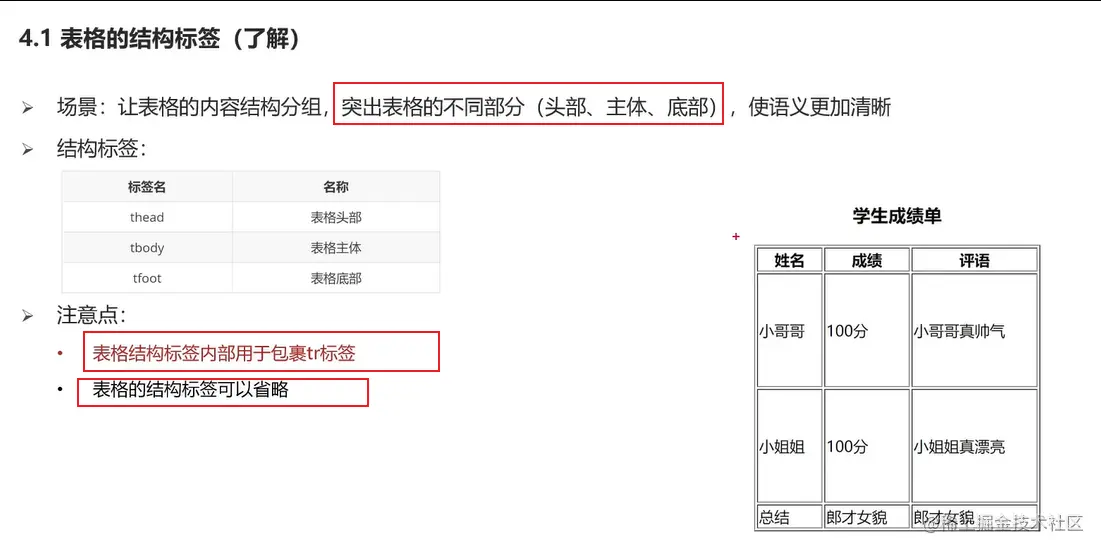Click the "姓名" column header

coord(789,260)
